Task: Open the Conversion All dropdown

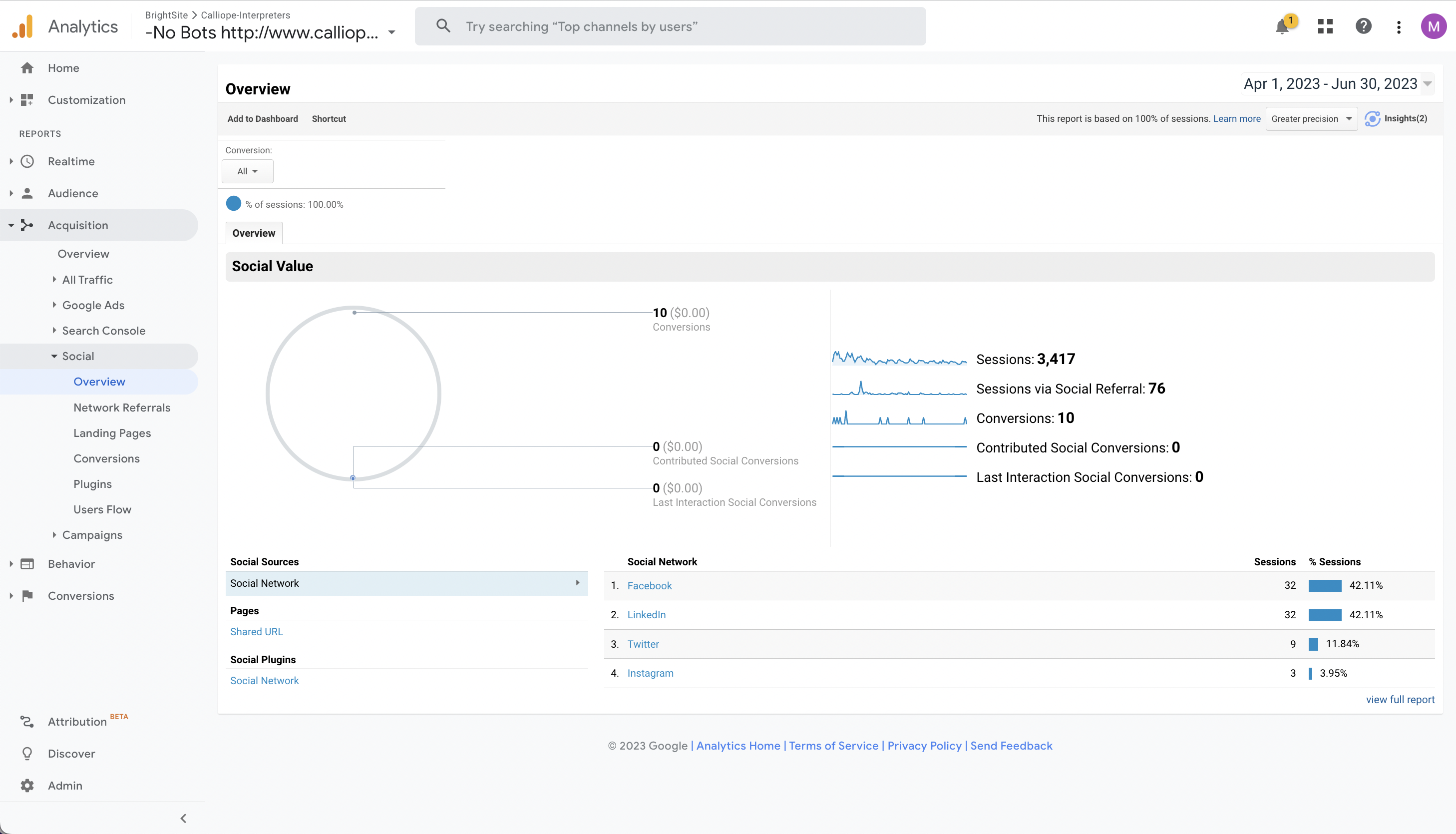Action: tap(247, 171)
